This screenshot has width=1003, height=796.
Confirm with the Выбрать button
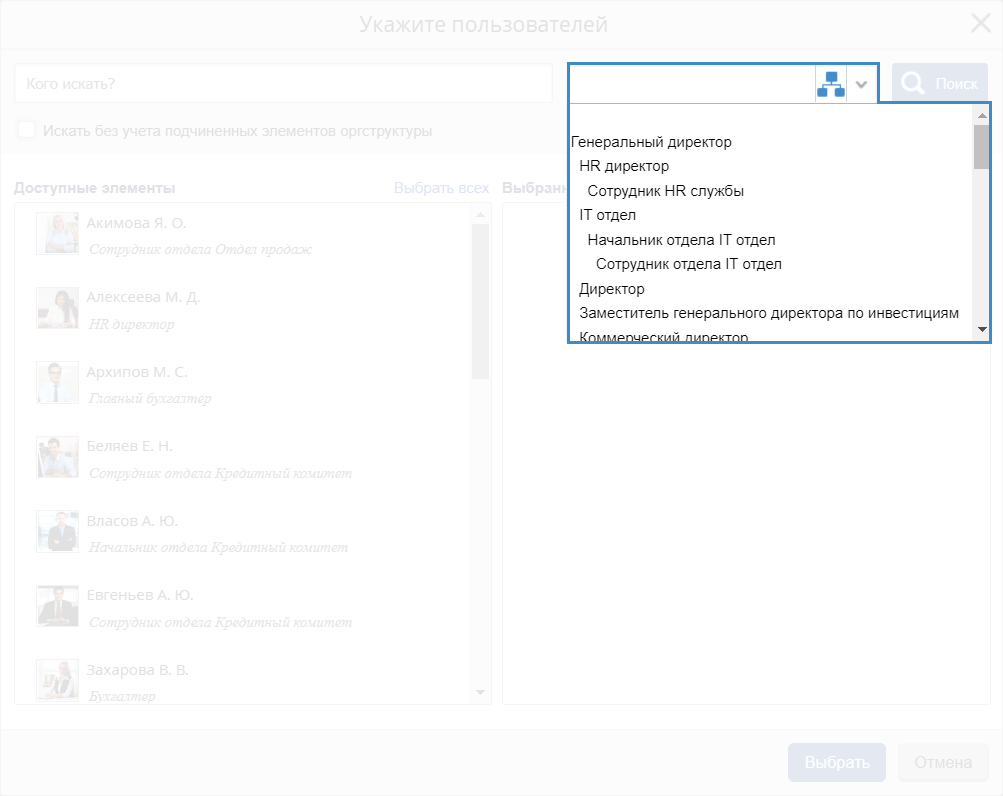click(x=837, y=762)
